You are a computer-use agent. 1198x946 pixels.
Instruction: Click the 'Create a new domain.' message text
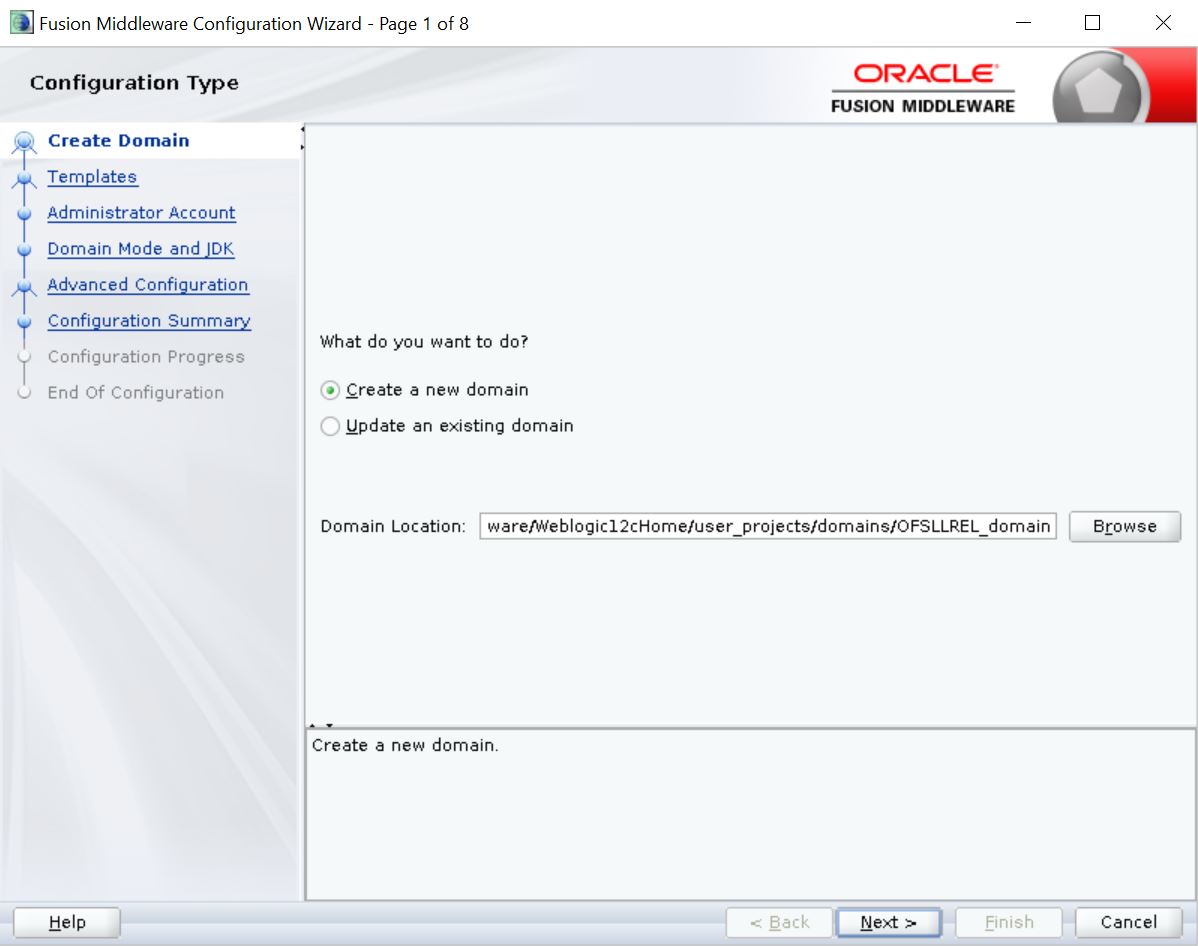coord(405,745)
